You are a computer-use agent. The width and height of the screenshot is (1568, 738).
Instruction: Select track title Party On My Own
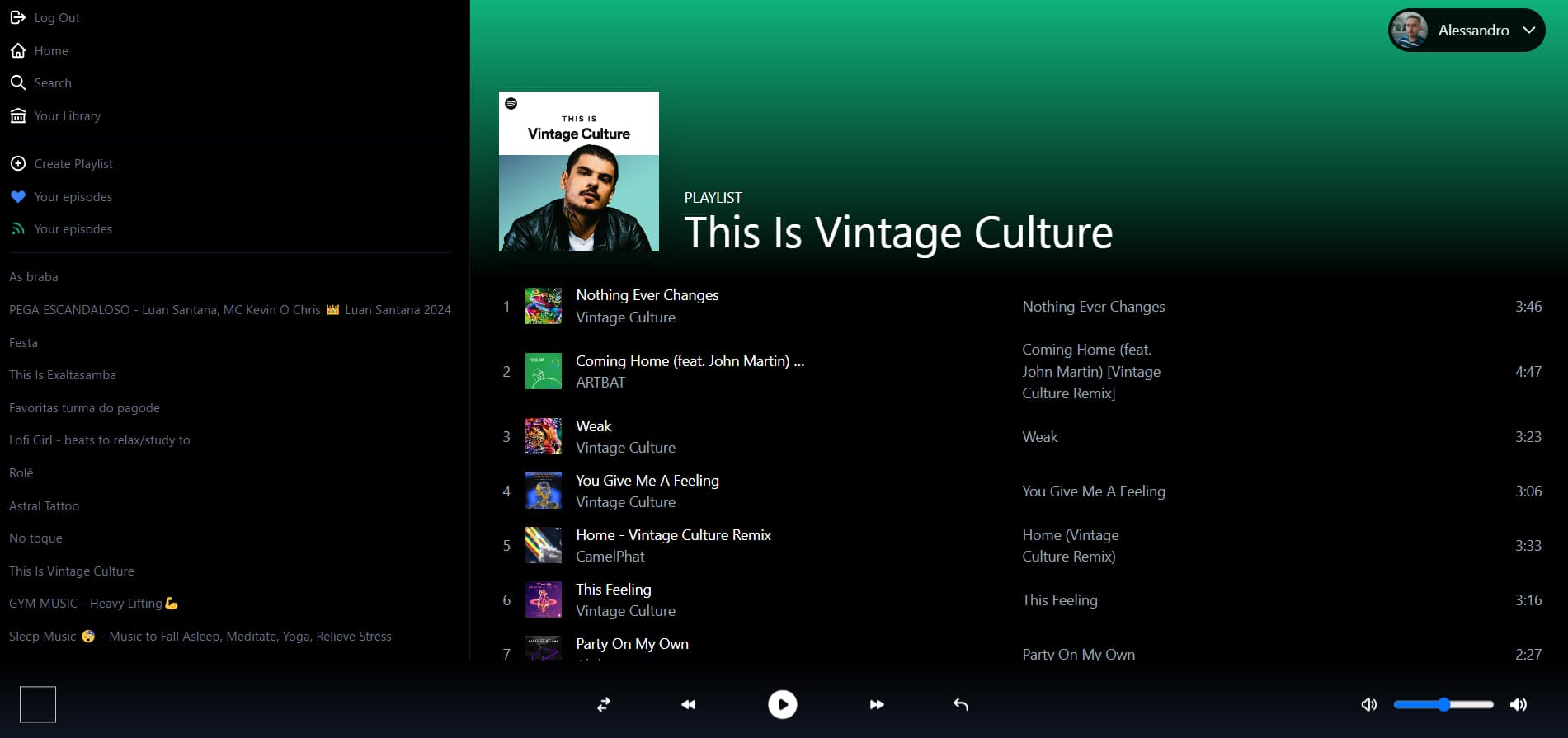coord(632,644)
